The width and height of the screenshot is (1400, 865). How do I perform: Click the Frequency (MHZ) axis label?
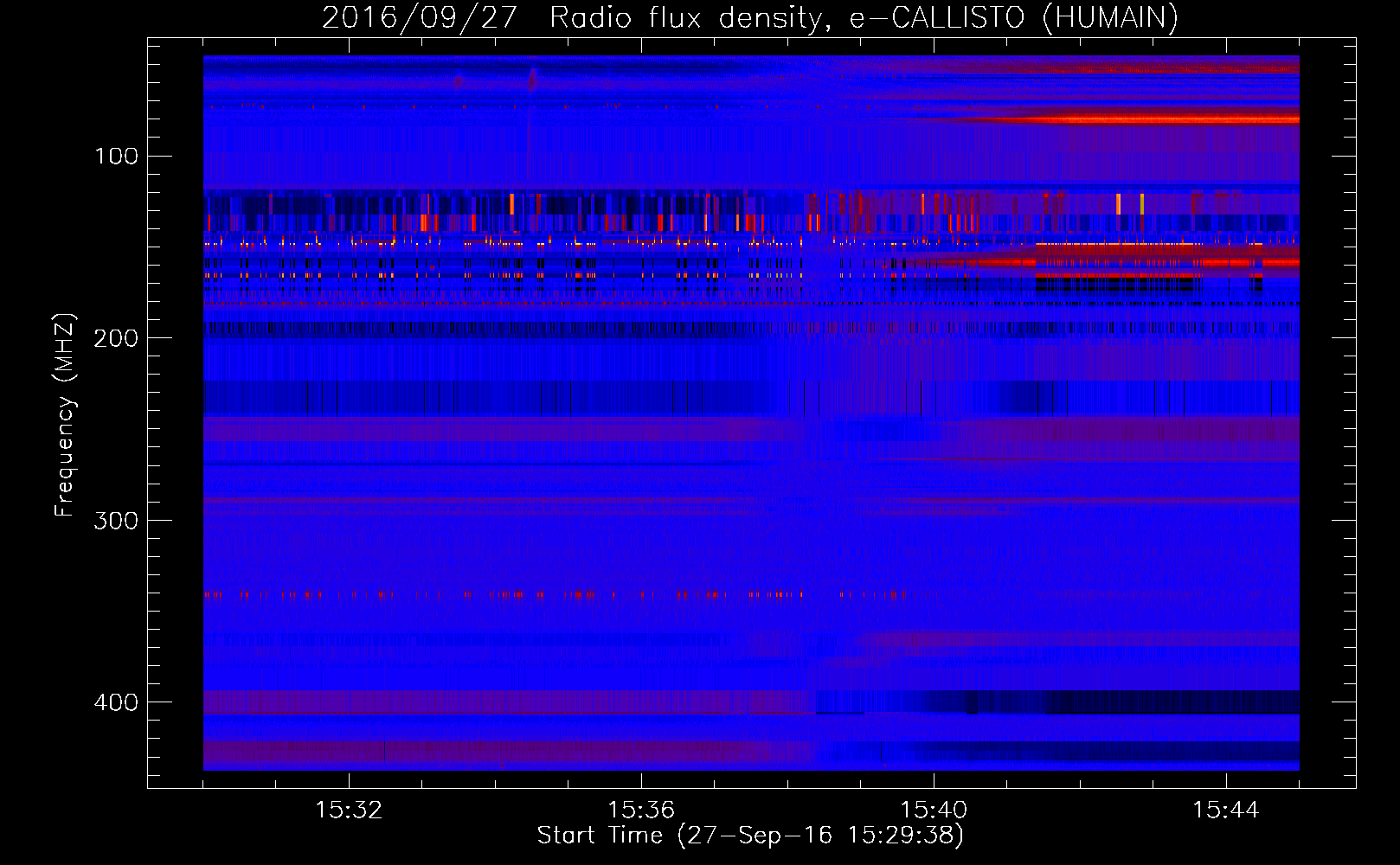tap(65, 414)
